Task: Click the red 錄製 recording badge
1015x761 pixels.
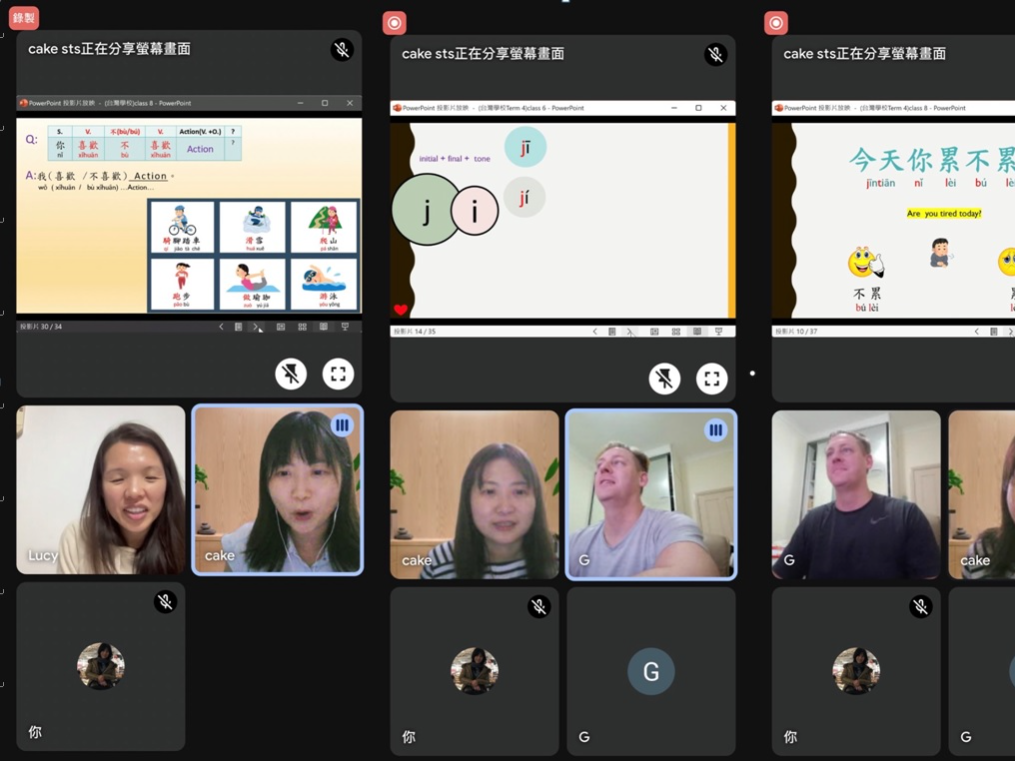Action: [x=23, y=18]
